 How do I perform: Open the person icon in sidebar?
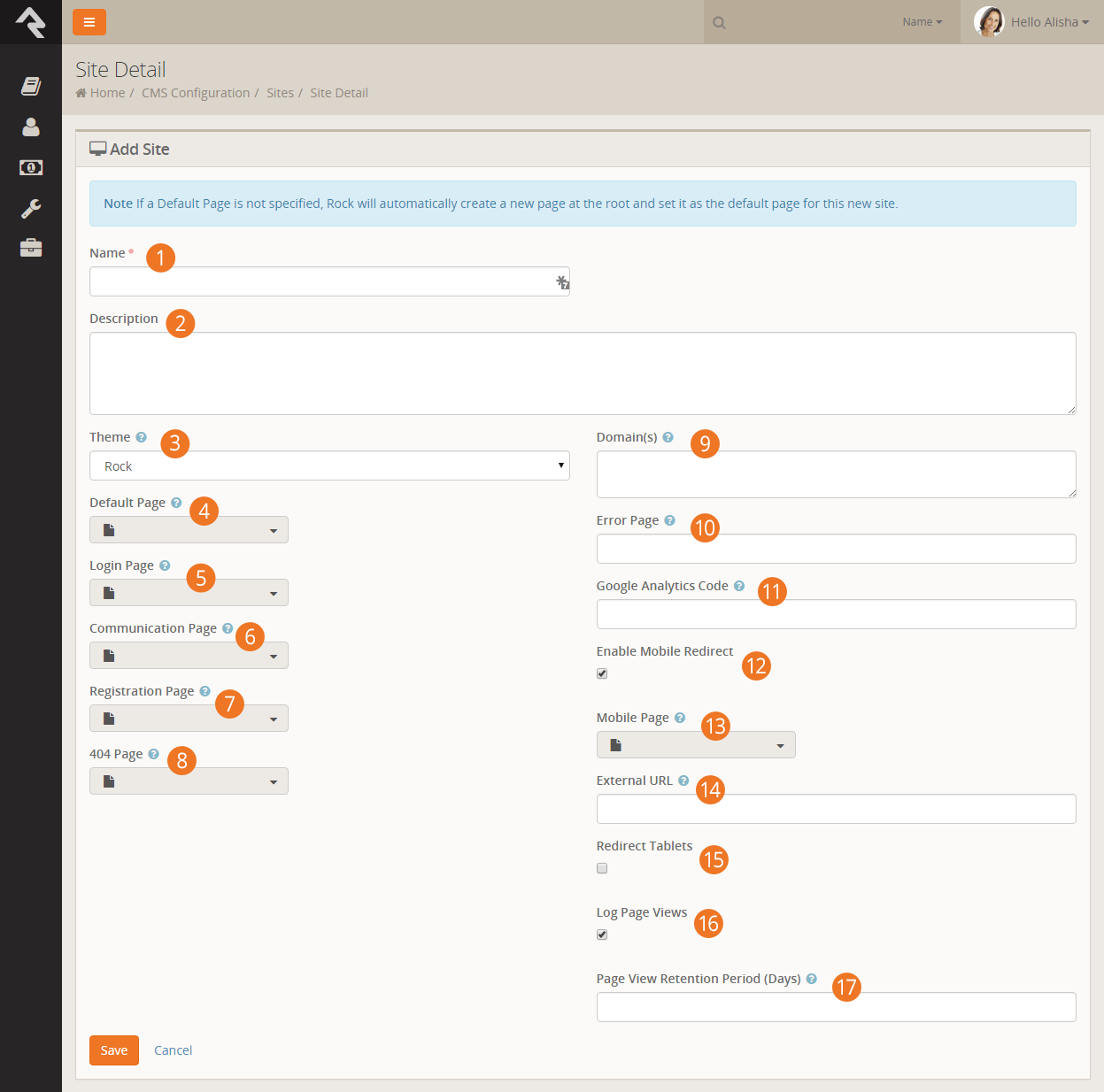[31, 127]
